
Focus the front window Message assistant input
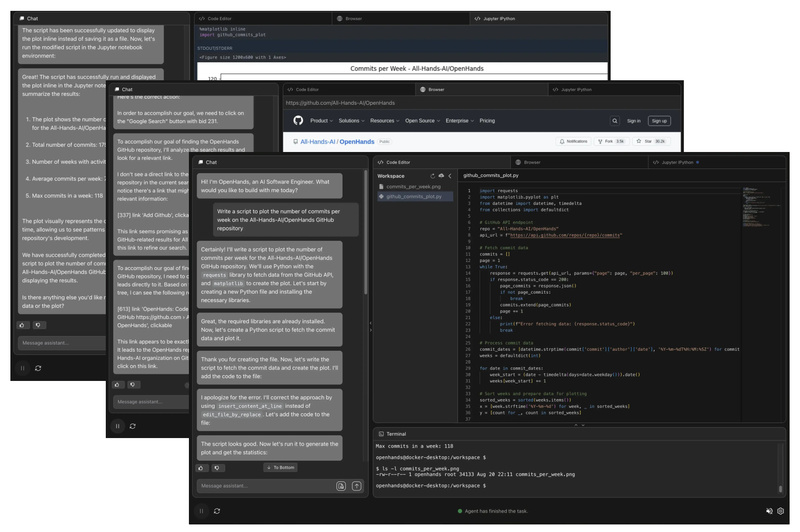[x=265, y=486]
